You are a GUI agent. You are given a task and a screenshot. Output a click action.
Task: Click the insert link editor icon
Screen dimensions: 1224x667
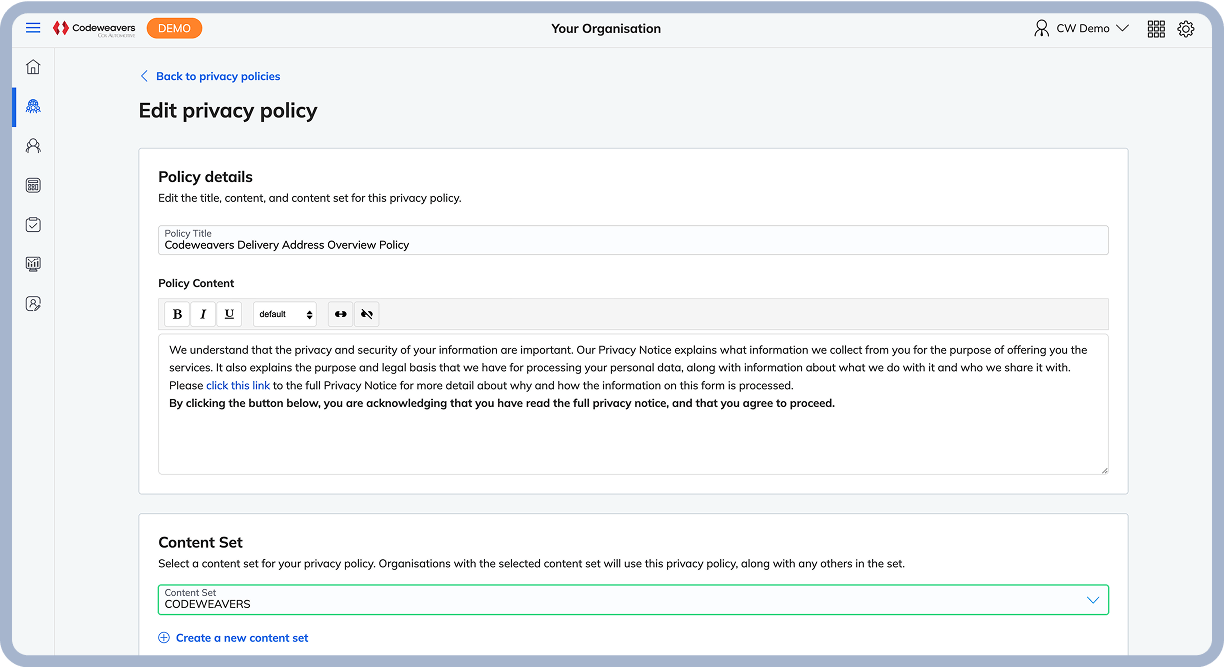(341, 314)
